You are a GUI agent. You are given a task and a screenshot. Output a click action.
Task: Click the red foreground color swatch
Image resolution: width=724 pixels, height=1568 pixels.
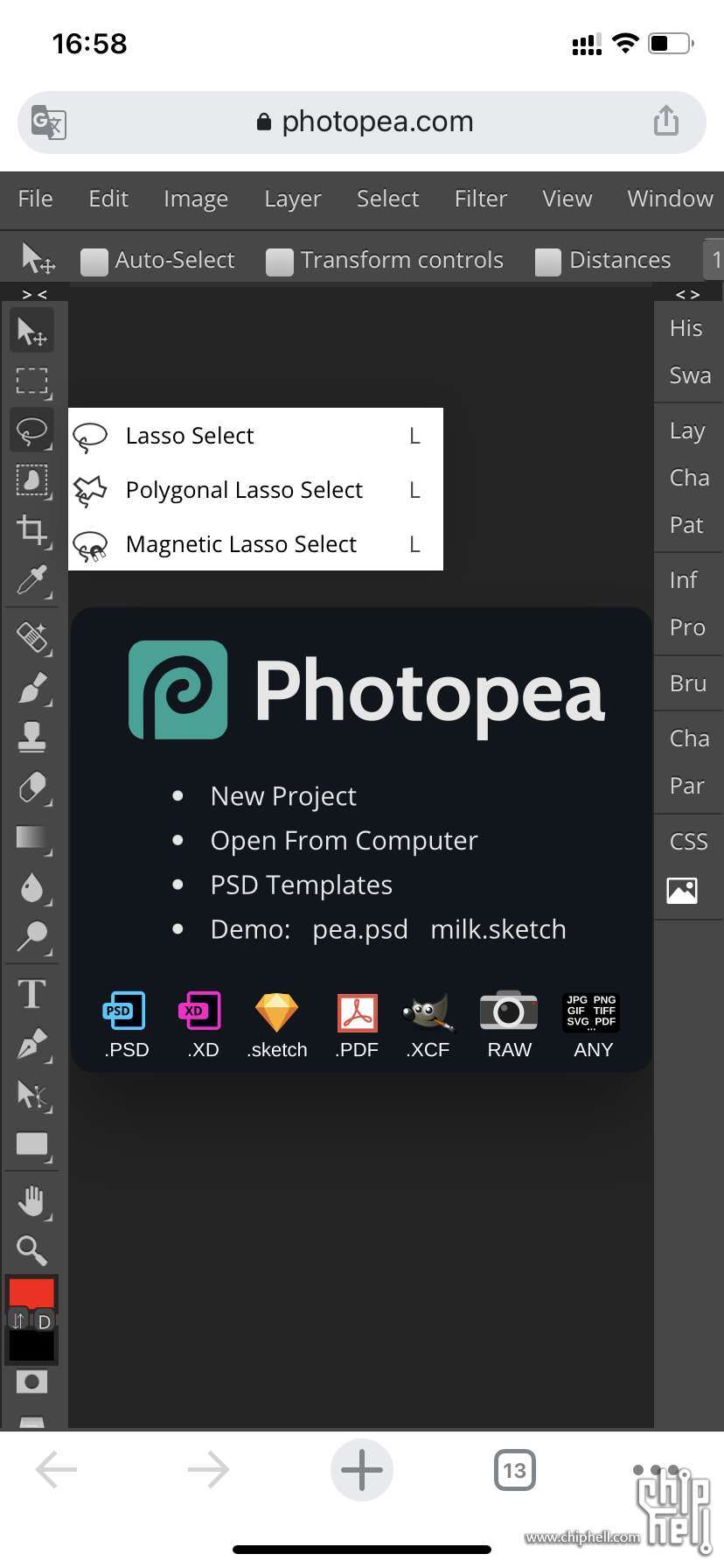point(31,1293)
